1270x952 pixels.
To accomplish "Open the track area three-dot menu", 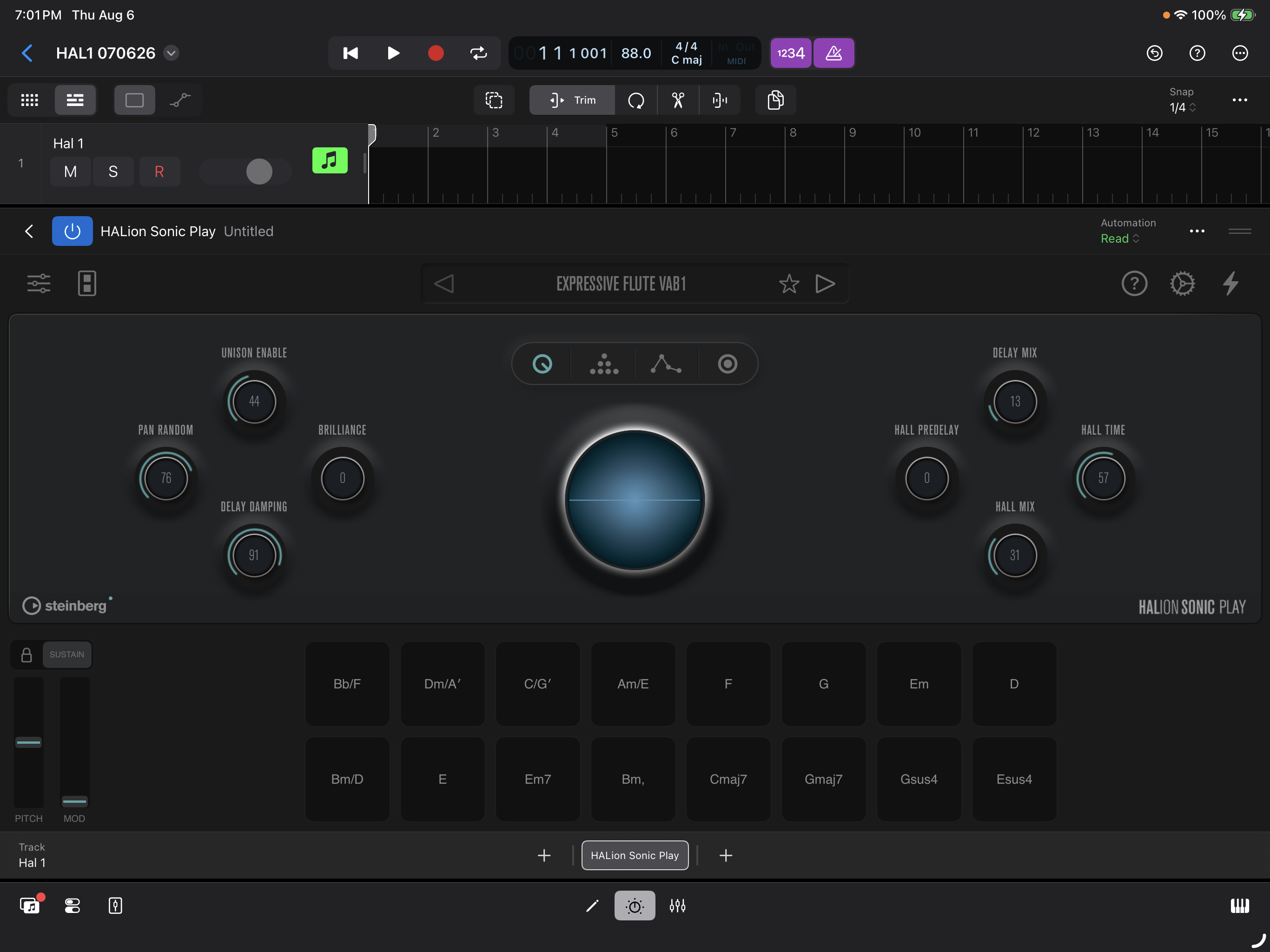I will (1240, 100).
